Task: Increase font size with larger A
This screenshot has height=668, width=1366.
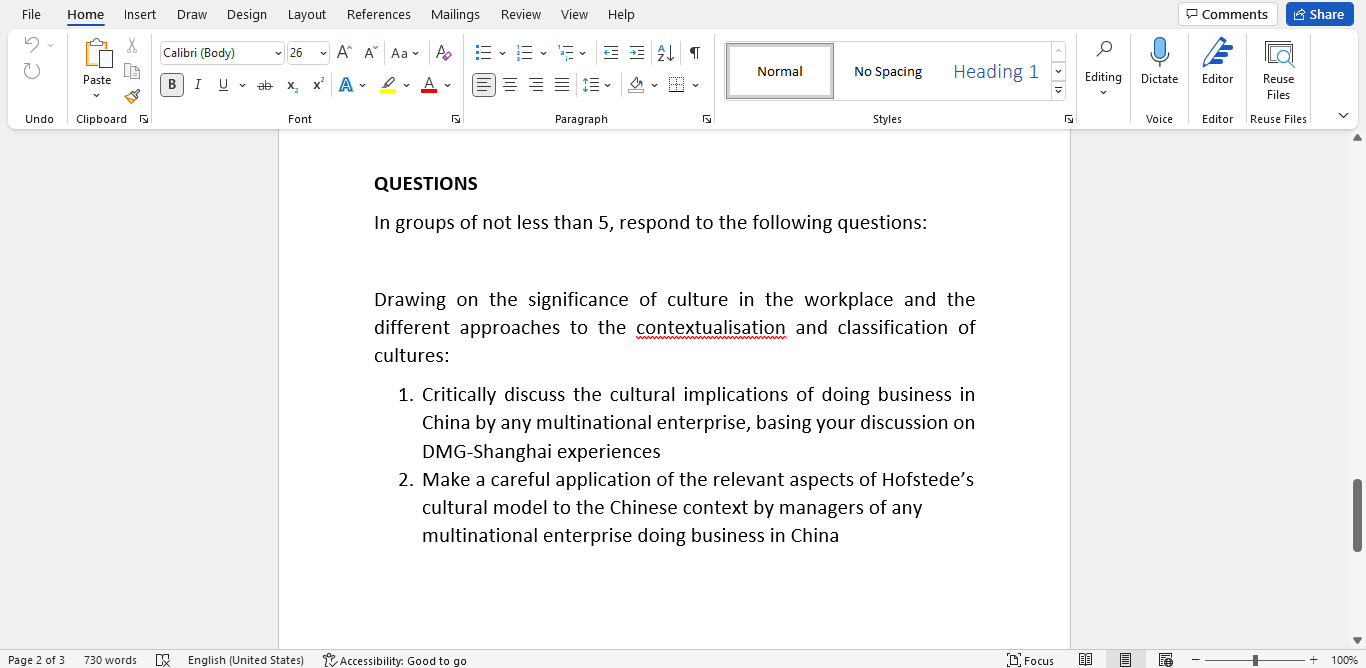Action: [x=344, y=53]
